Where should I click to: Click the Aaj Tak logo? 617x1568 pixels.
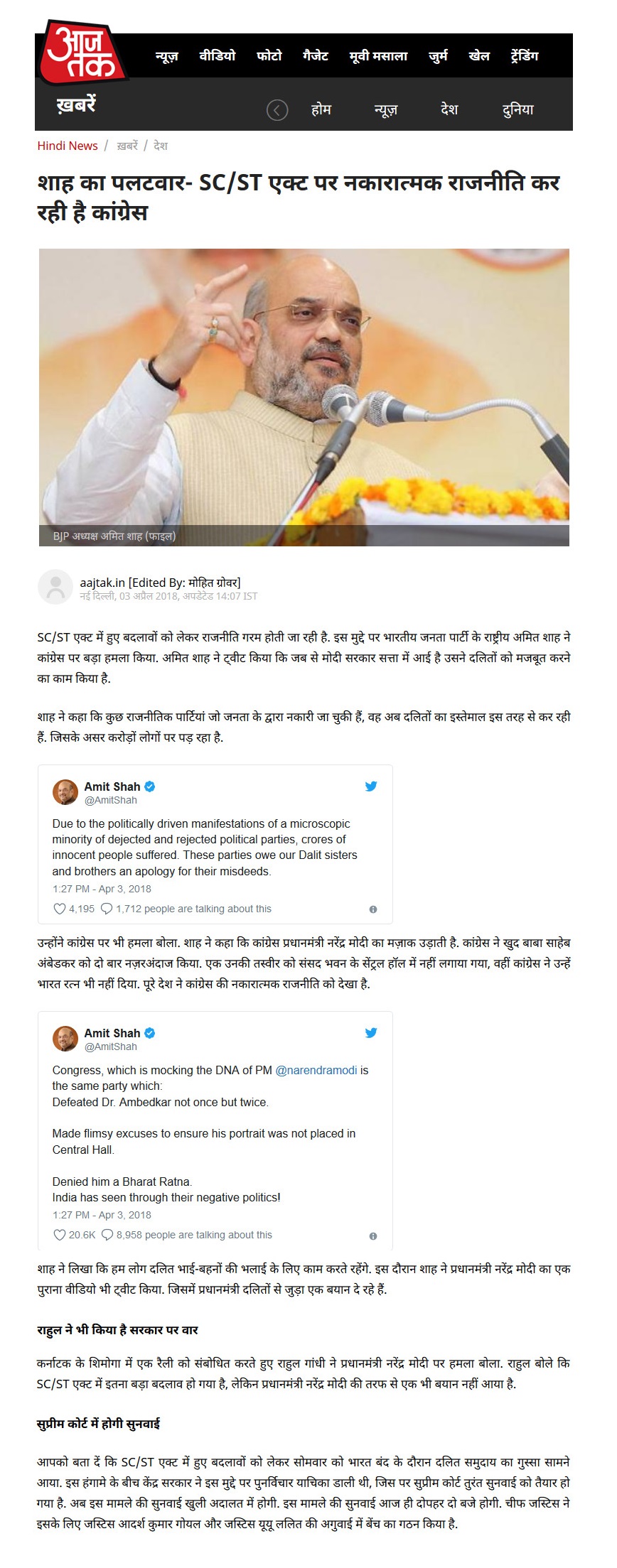tap(82, 52)
